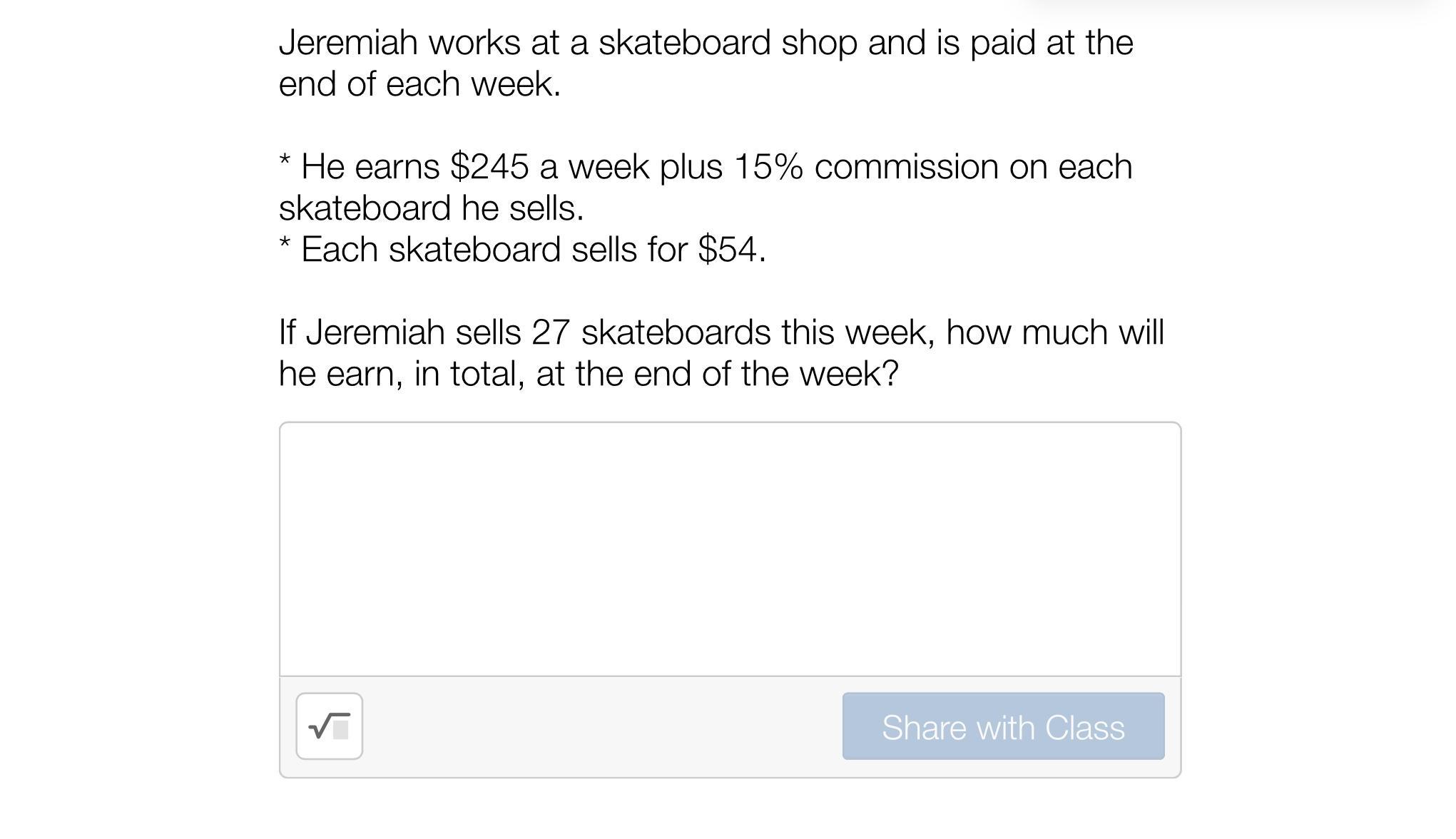Click the $245 amount in the text
This screenshot has width=1456, height=839.
(x=489, y=167)
